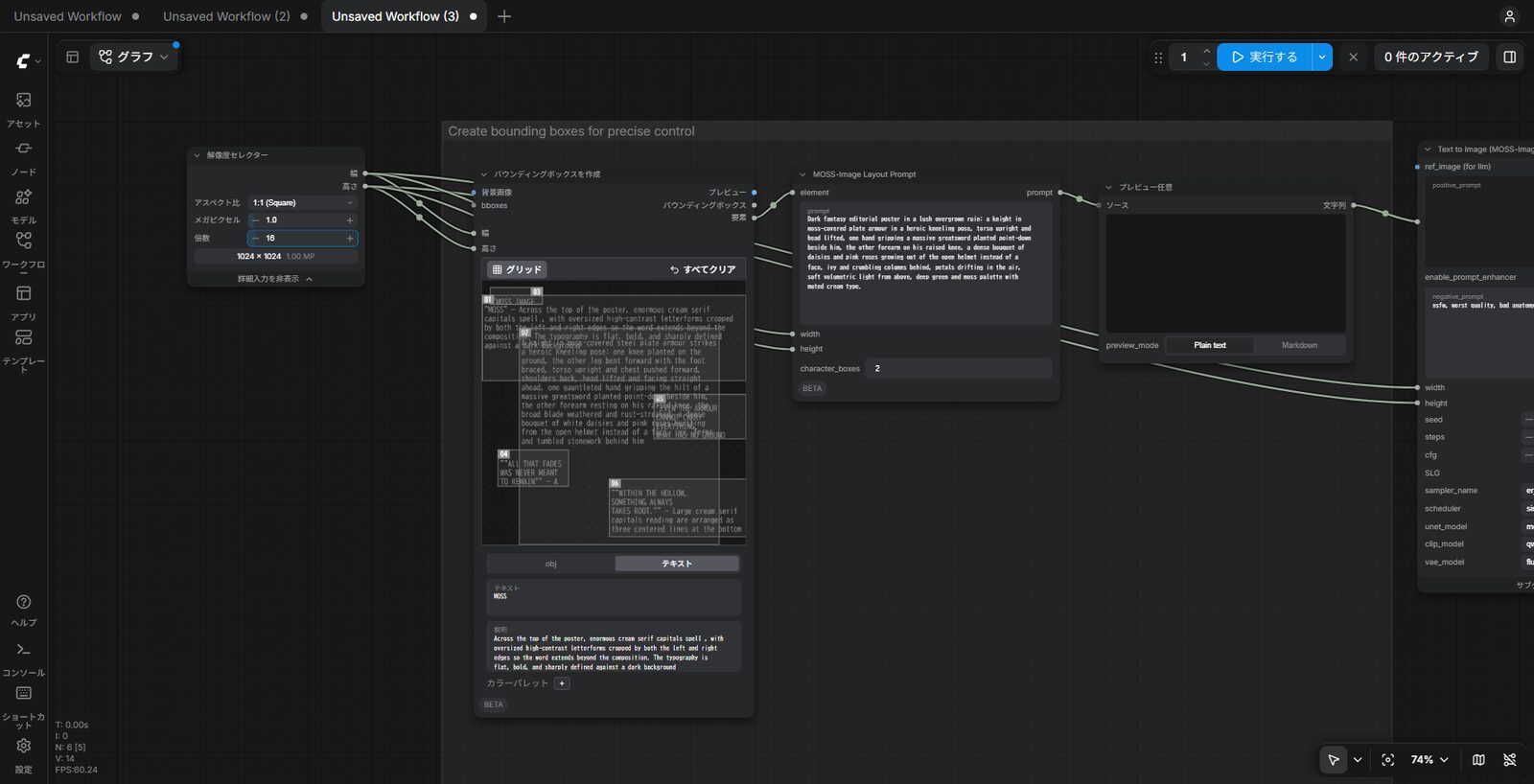Open the pointer tool mode dropdown arrow

click(1358, 759)
